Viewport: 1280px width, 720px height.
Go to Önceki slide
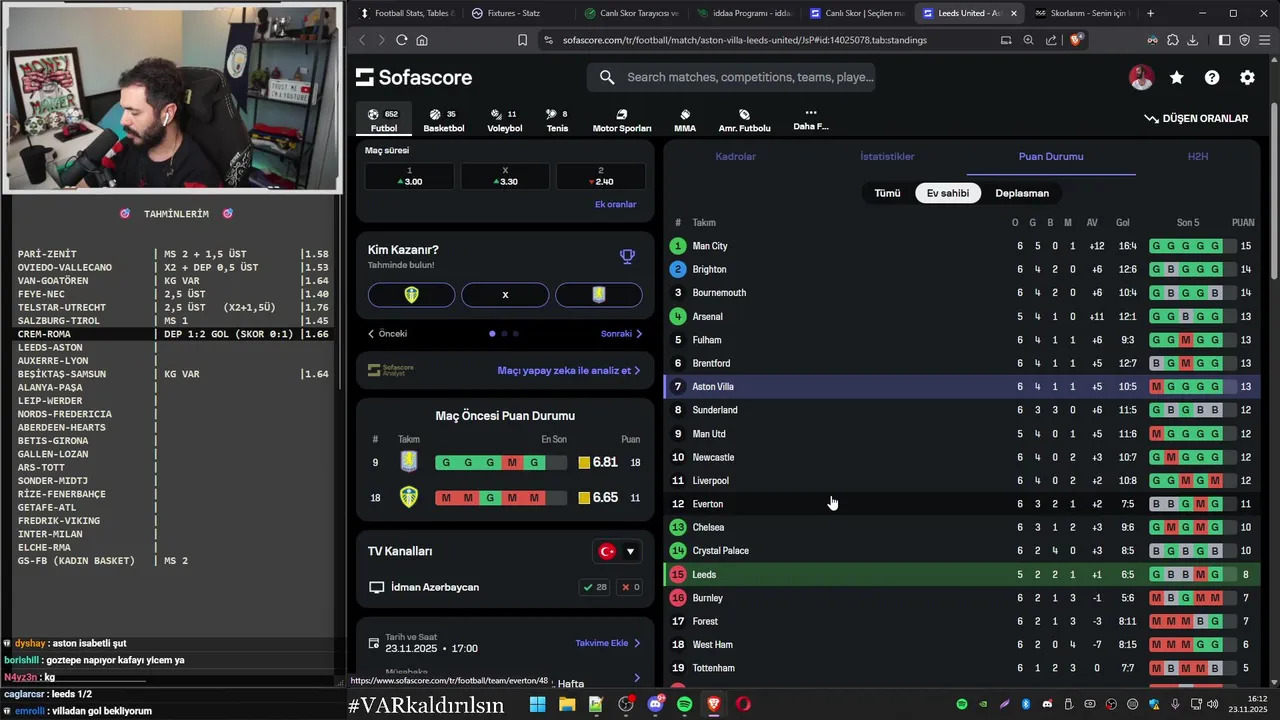(387, 334)
